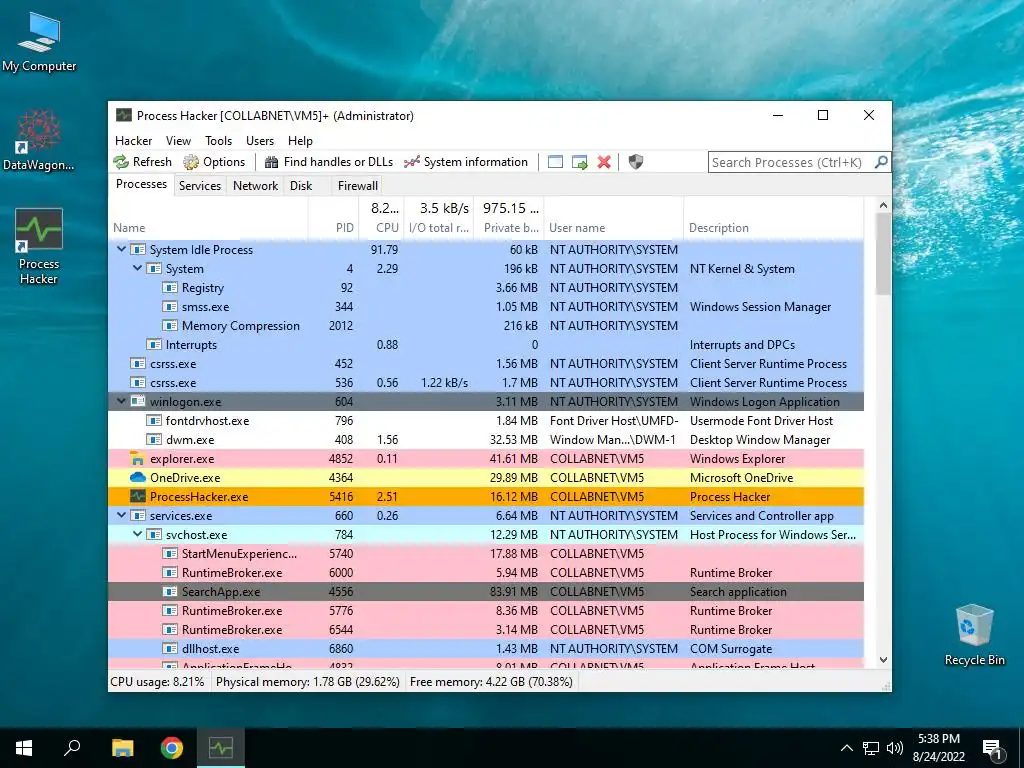This screenshot has width=1024, height=768.
Task: Switch to the Firewall tab
Action: pyautogui.click(x=357, y=185)
